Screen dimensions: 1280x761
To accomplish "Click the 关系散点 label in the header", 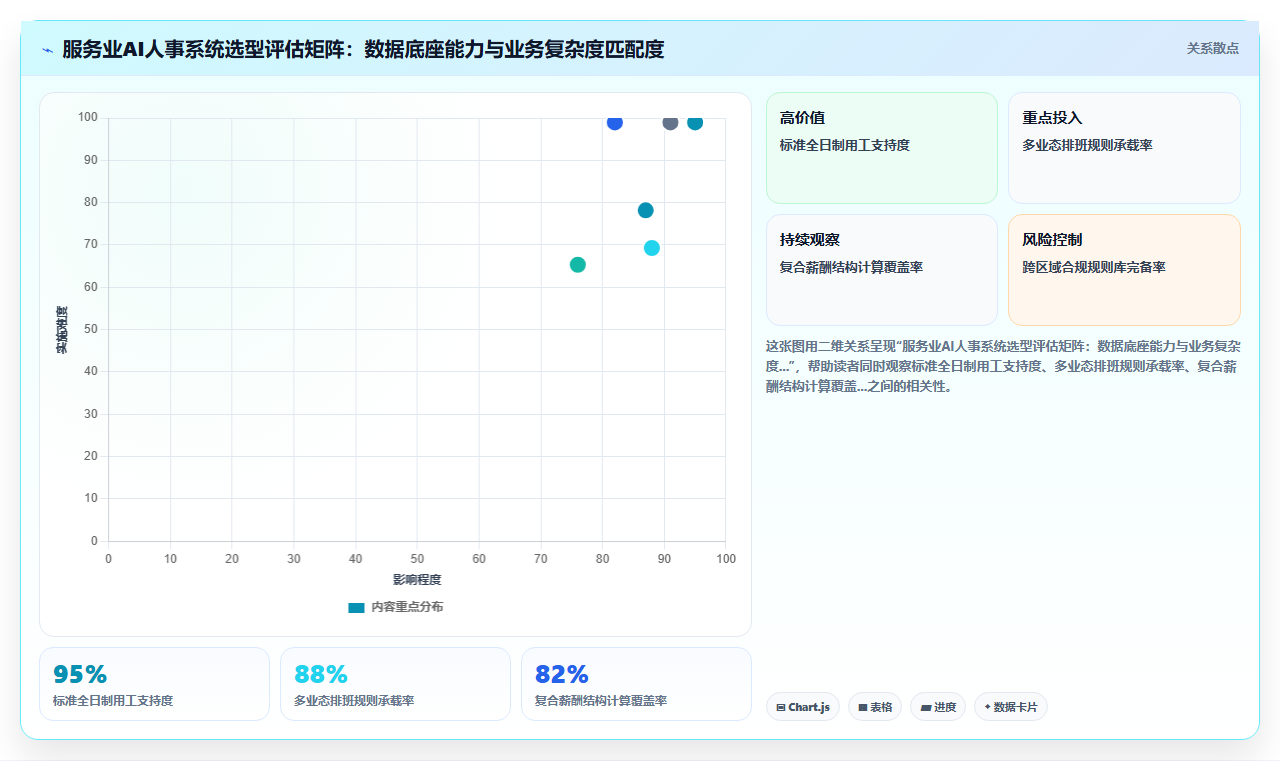I will click(x=1212, y=48).
